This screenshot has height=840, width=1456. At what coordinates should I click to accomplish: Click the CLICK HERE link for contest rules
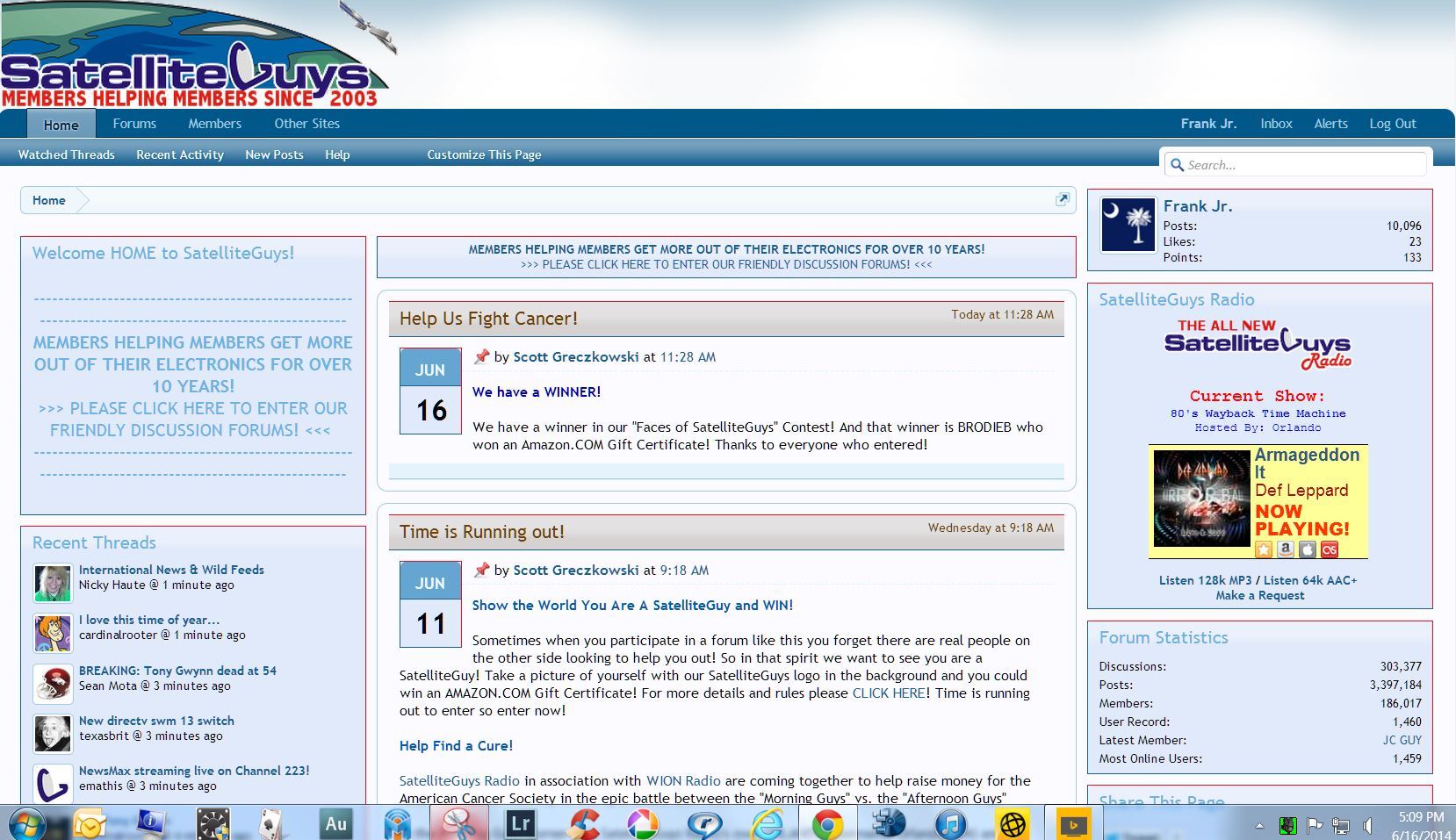click(x=889, y=693)
